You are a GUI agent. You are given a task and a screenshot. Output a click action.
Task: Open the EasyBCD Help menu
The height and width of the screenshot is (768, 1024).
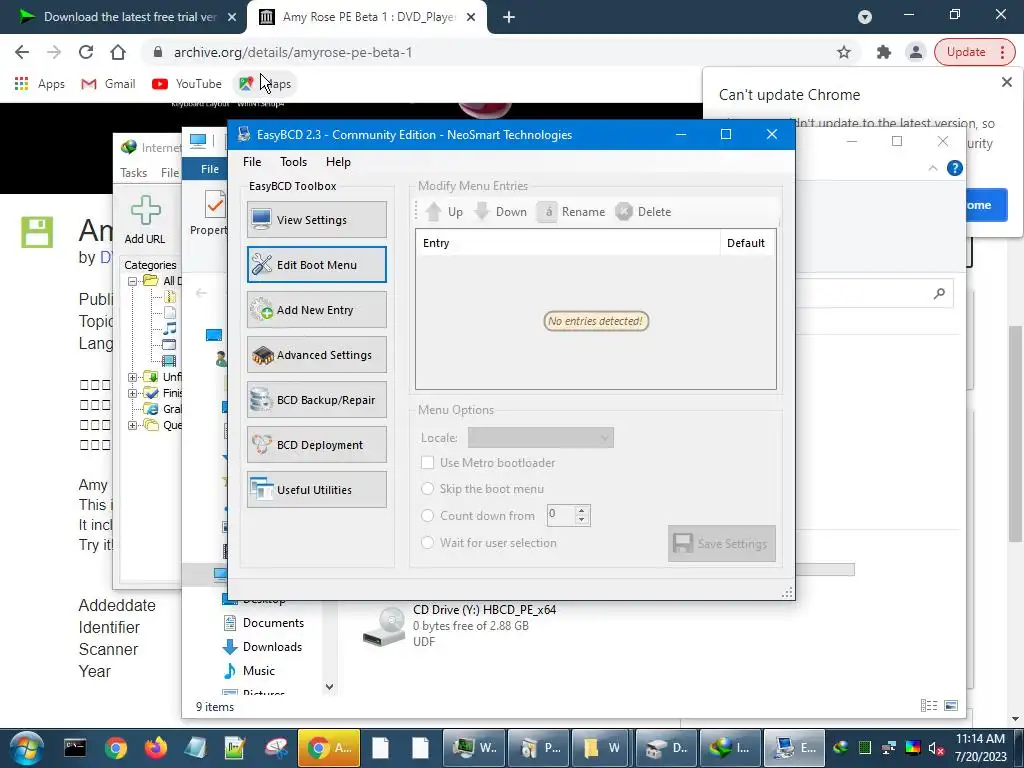click(338, 162)
